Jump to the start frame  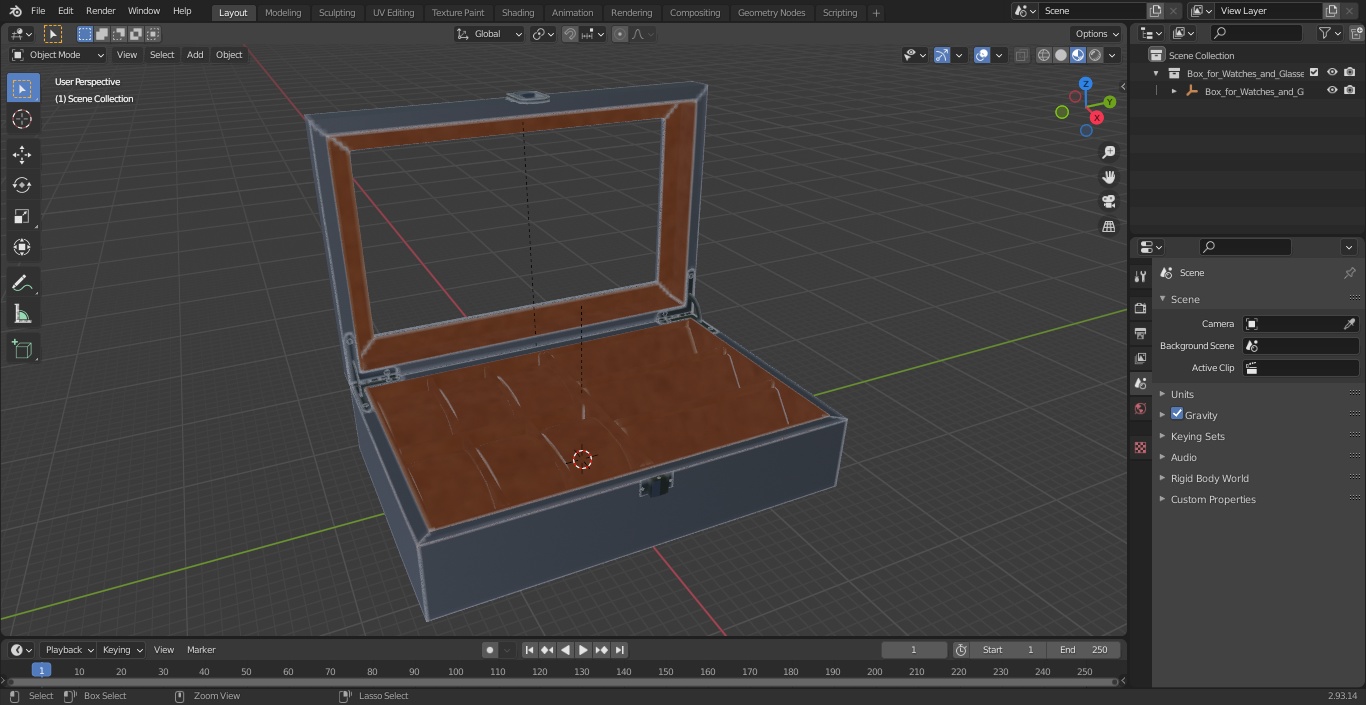[530, 650]
